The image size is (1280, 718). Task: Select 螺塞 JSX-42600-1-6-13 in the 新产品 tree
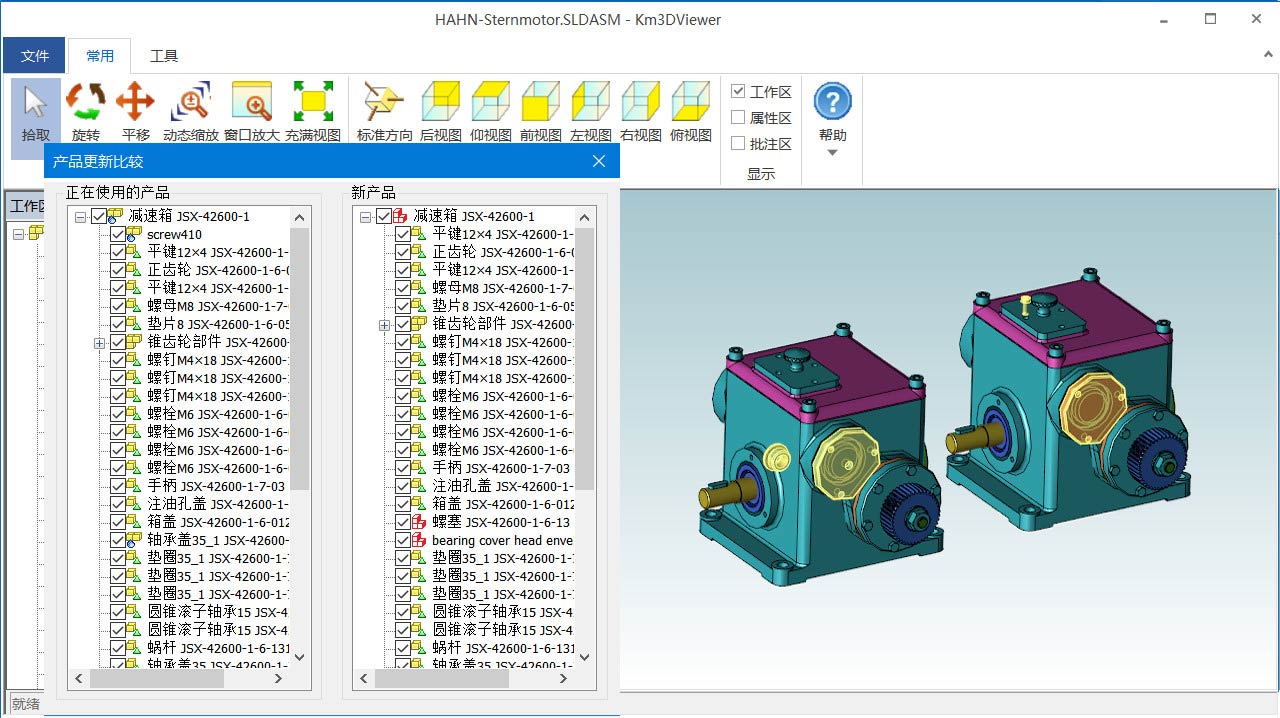(500, 522)
